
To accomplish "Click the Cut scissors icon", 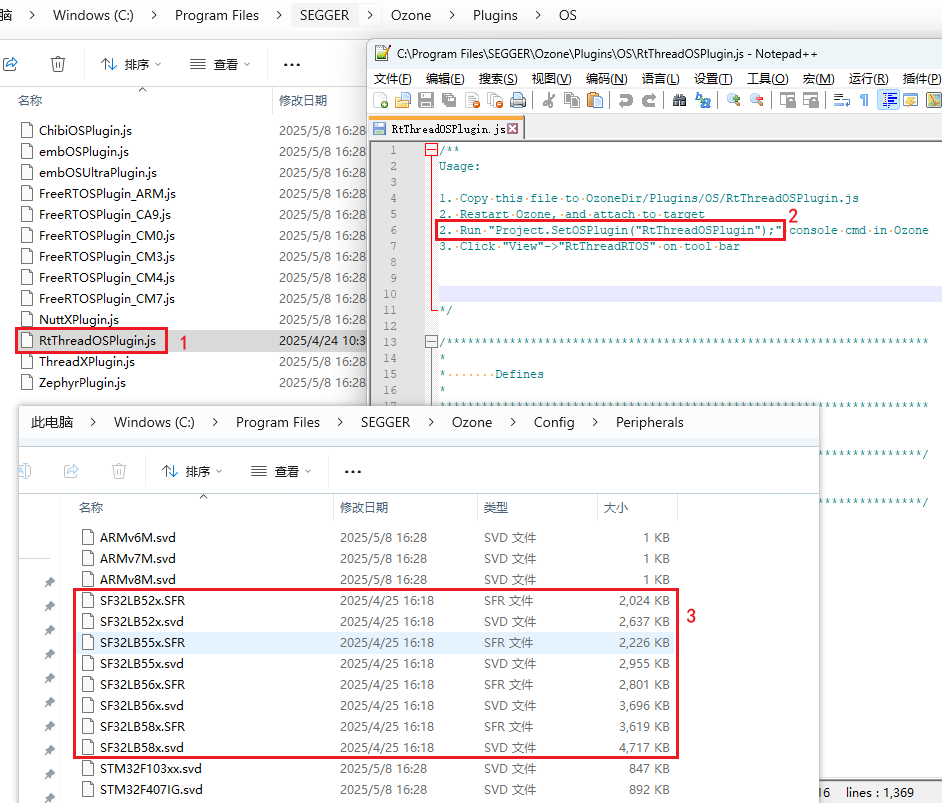I will click(548, 100).
